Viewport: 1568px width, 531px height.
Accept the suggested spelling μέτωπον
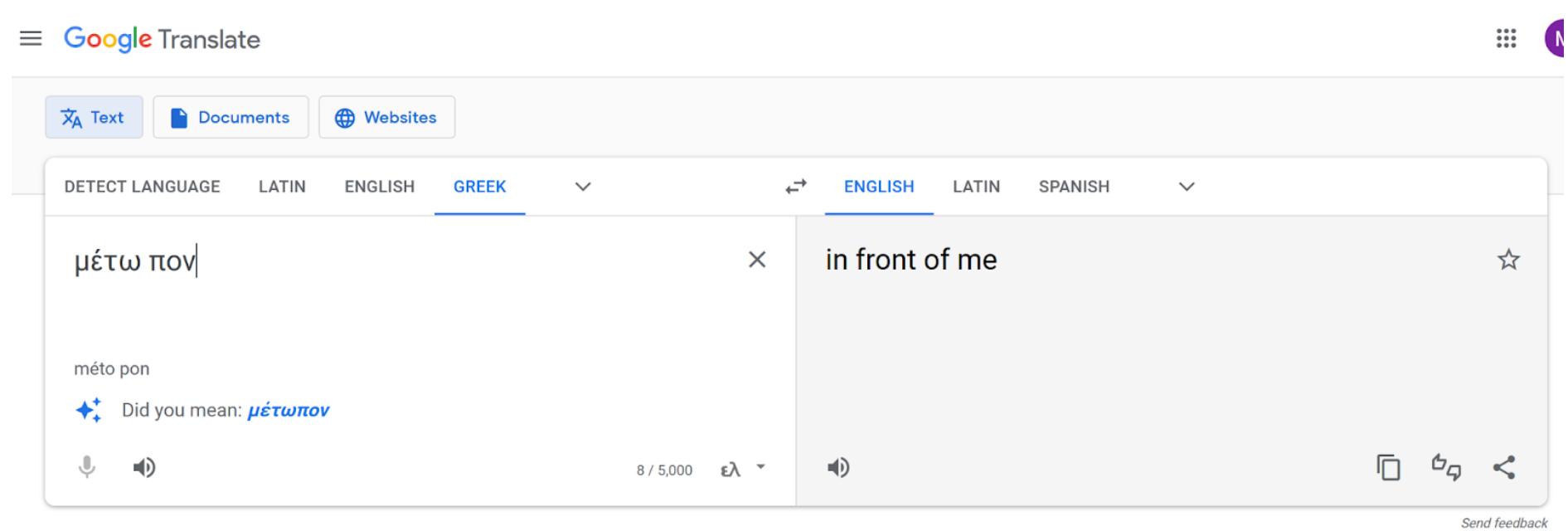coord(289,410)
